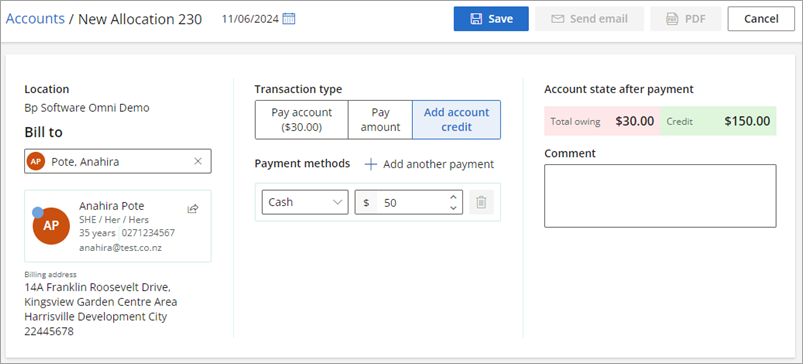This screenshot has width=803, height=364.
Task: Save the new allocation
Action: point(491,19)
